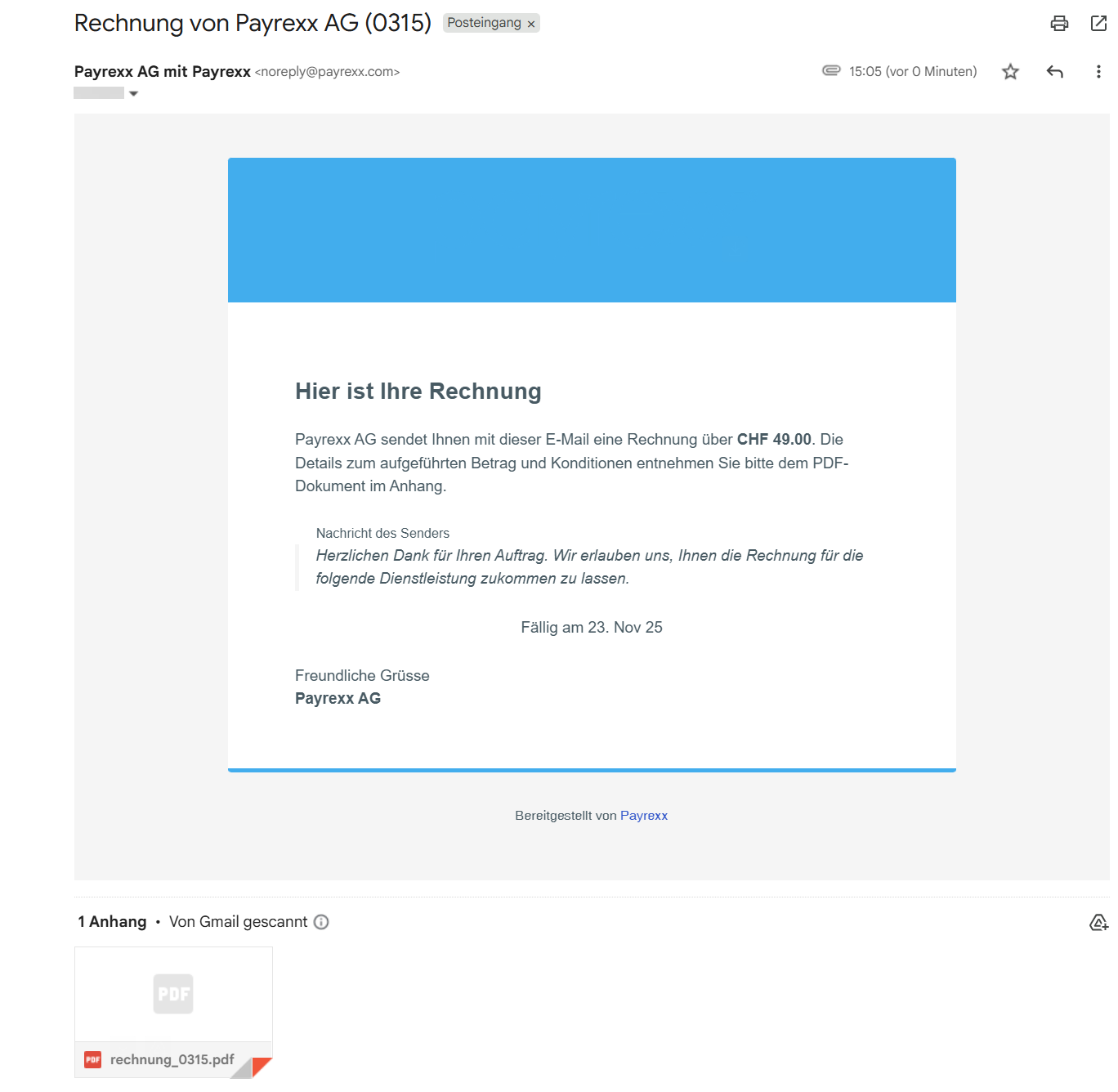
Task: Remove the Posteingang label with x
Action: pos(531,25)
